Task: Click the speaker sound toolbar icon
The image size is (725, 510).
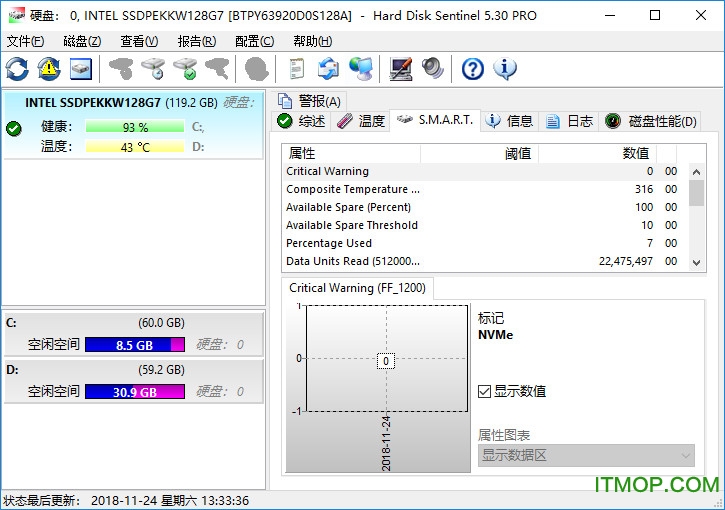Action: 433,69
